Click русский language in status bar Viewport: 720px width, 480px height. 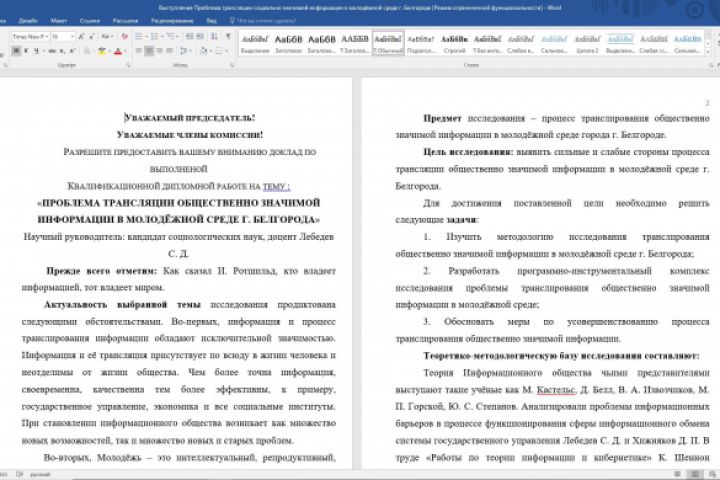pos(40,474)
